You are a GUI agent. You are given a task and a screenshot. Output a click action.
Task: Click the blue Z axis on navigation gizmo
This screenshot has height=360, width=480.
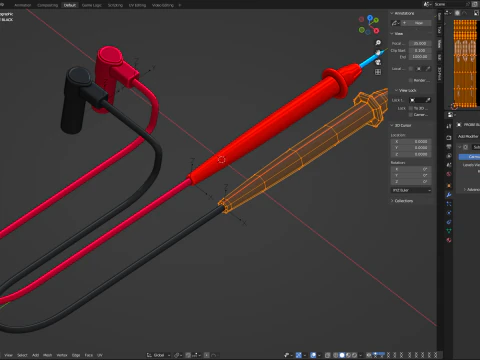370,17
